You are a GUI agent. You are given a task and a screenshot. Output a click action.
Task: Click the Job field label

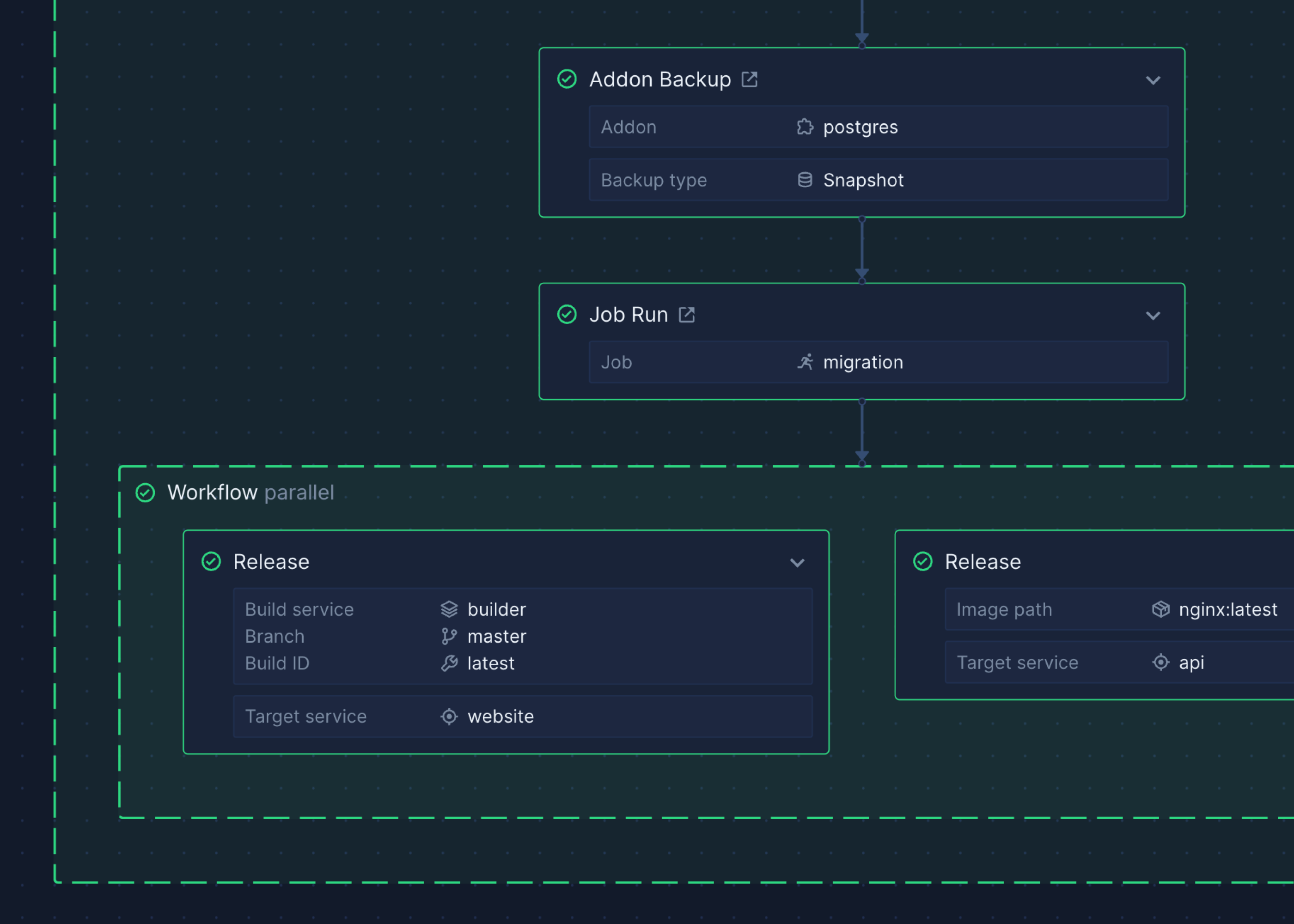(616, 362)
